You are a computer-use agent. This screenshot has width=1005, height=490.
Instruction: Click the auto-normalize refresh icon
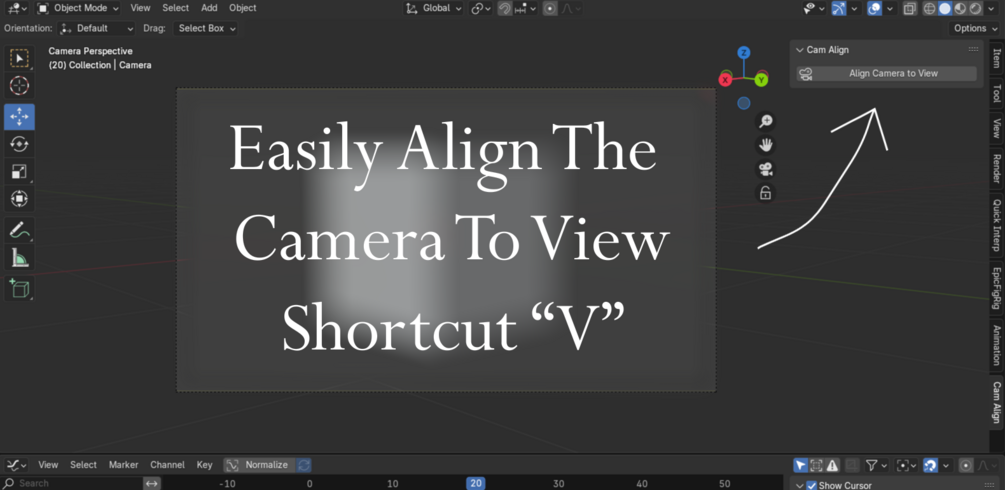click(x=304, y=465)
